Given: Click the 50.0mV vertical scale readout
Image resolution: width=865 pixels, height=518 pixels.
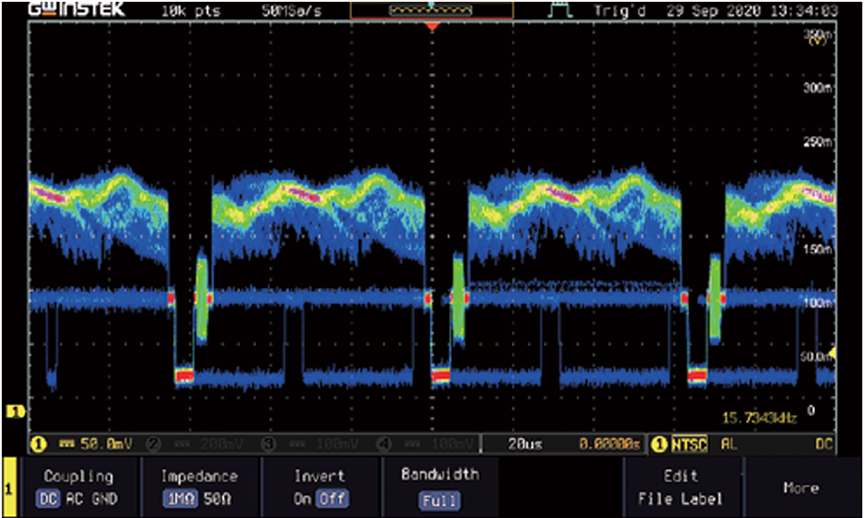Looking at the screenshot, I should click(x=106, y=444).
